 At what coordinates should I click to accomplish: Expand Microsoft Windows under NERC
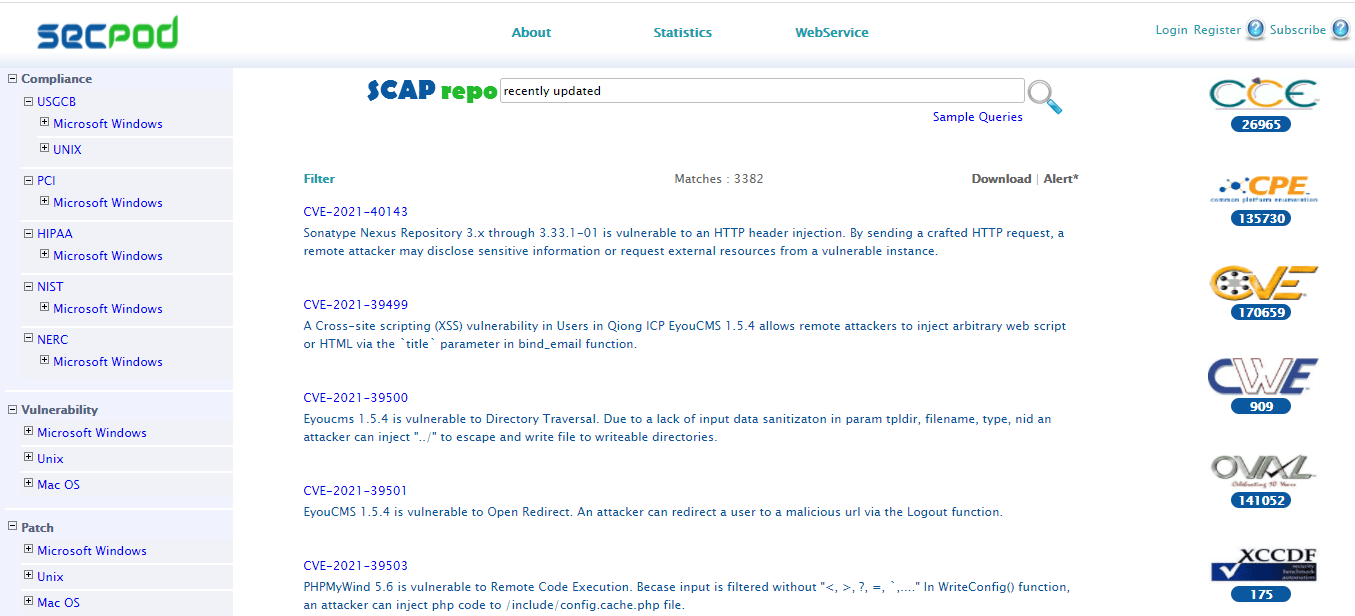44,360
